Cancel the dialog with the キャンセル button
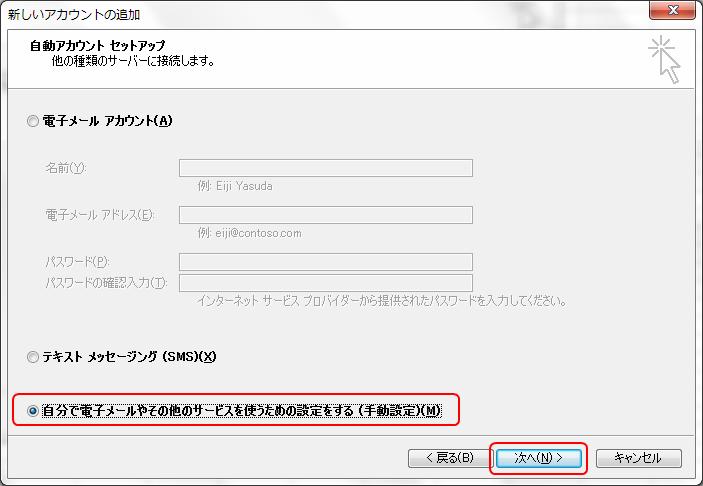Image resolution: width=703 pixels, height=486 pixels. click(x=638, y=458)
